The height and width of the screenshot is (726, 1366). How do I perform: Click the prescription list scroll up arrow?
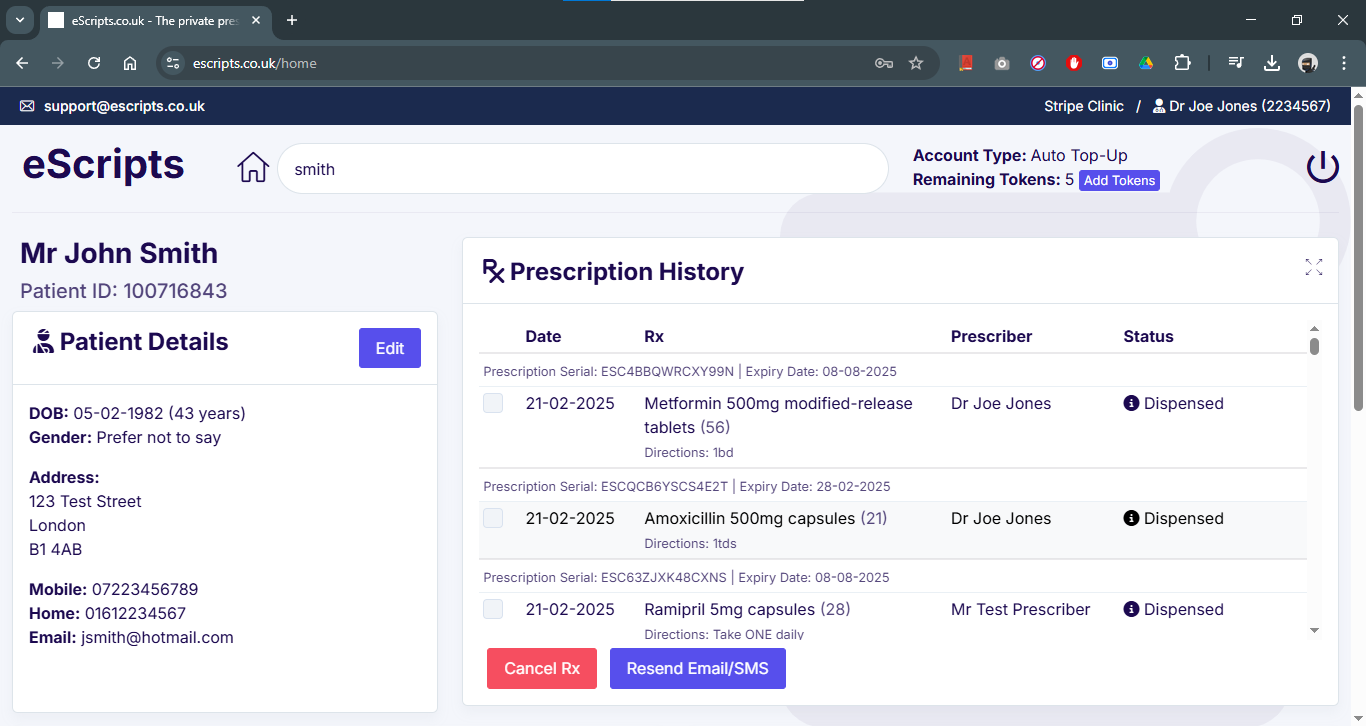click(1314, 329)
